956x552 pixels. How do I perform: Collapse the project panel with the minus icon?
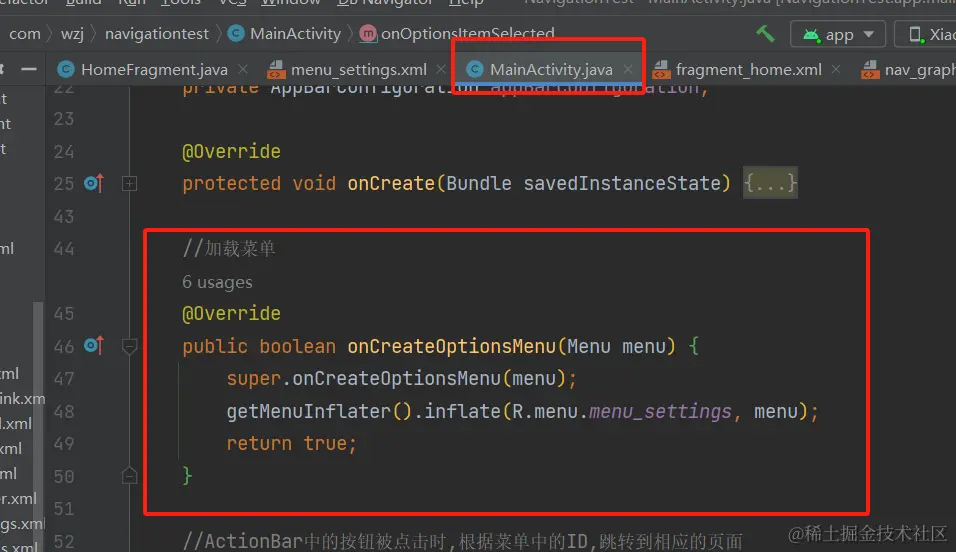point(29,70)
